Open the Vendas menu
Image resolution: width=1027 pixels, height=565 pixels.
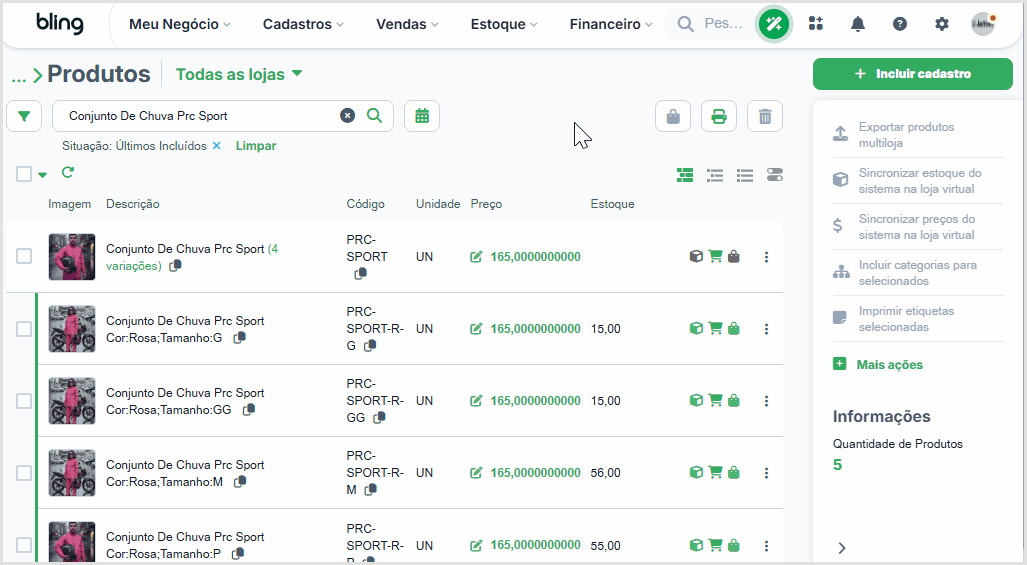pyautogui.click(x=407, y=24)
